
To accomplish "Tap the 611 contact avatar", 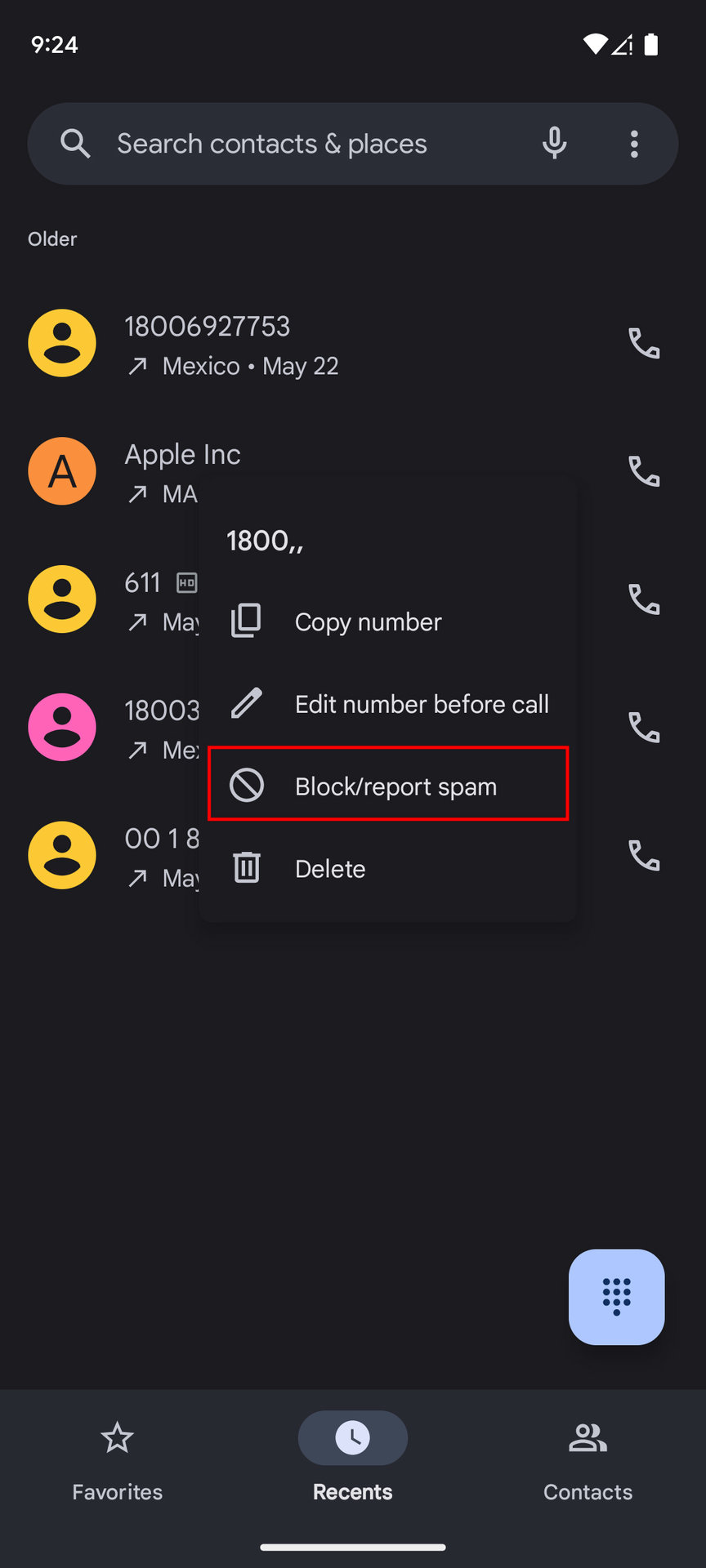I will (x=62, y=599).
